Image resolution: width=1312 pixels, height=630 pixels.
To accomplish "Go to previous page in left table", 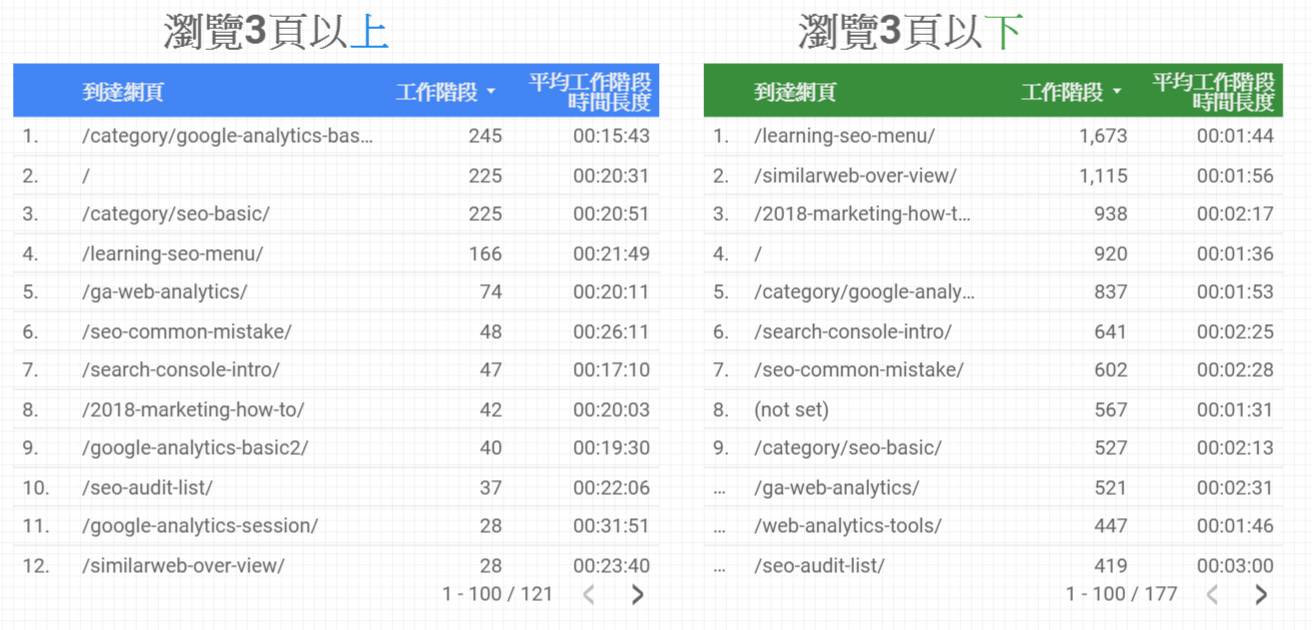I will point(589,595).
